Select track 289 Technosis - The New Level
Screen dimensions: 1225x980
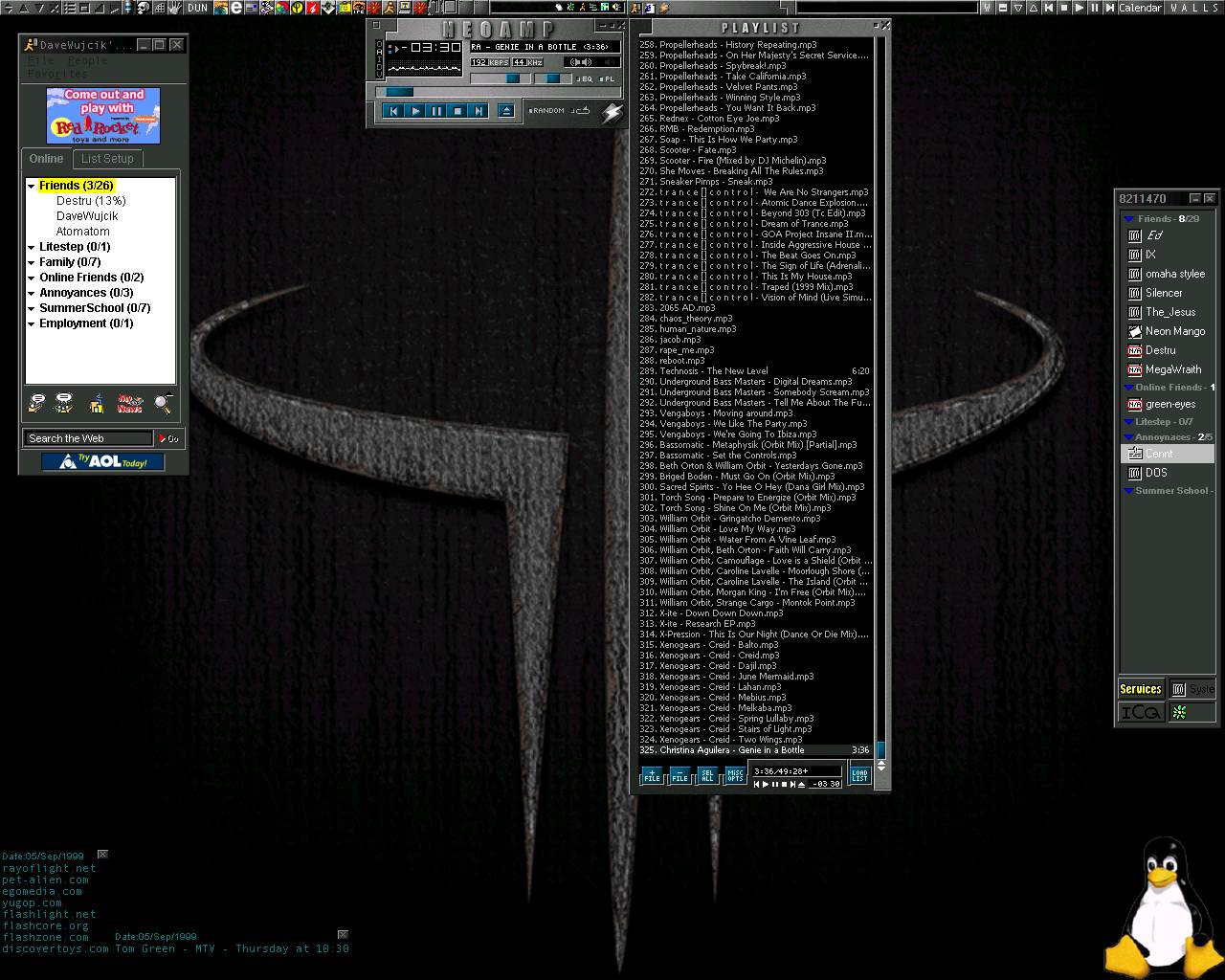[754, 371]
